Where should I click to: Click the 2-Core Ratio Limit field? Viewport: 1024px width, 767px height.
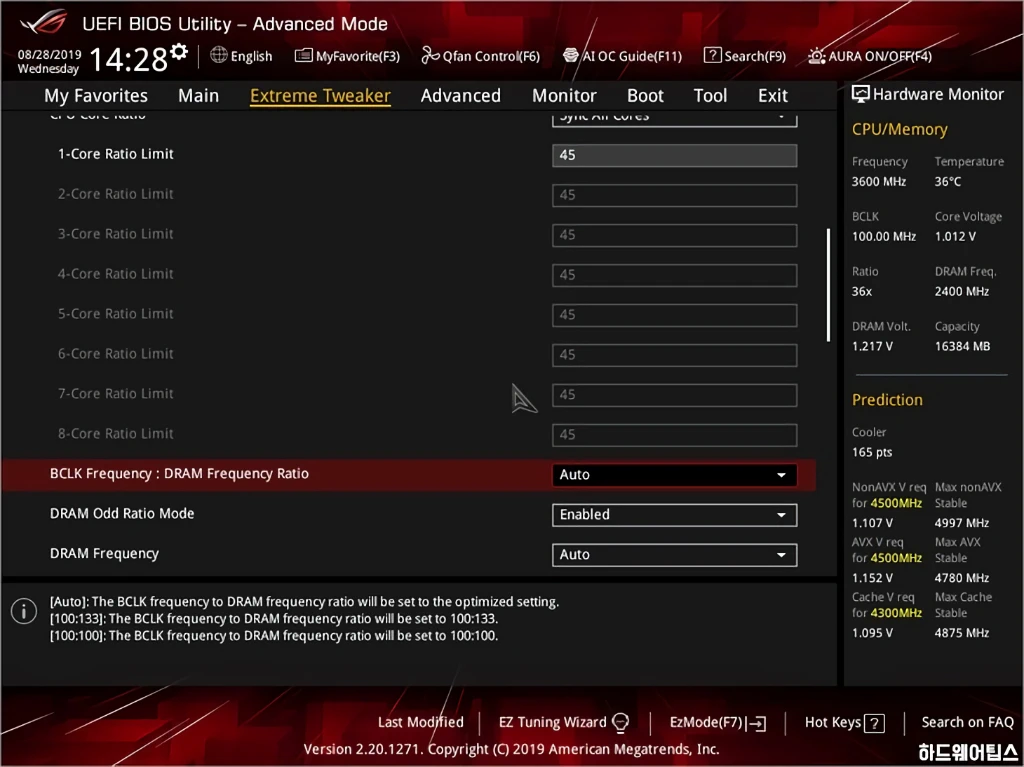click(674, 195)
